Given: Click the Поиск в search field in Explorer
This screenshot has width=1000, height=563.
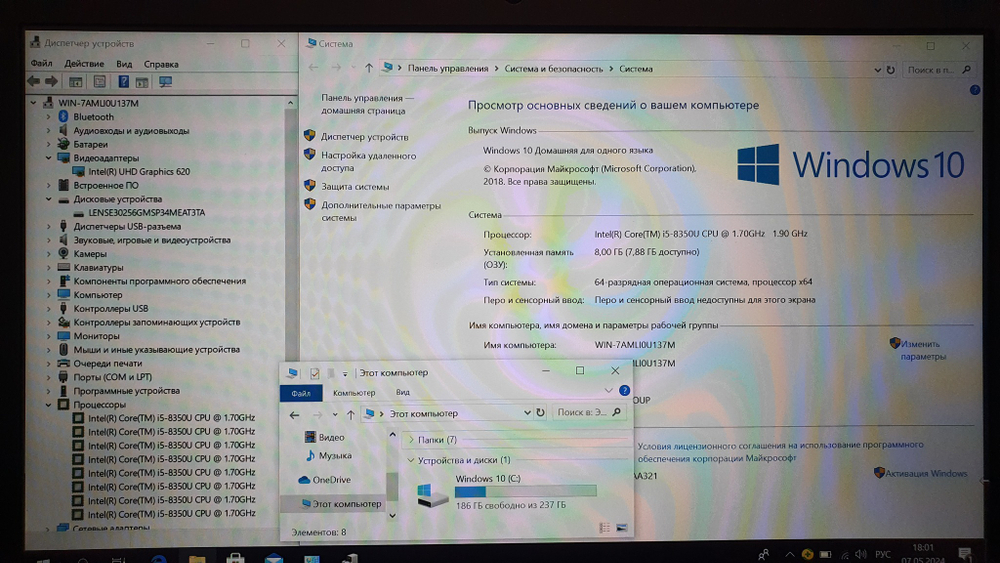Looking at the screenshot, I should pyautogui.click(x=588, y=413).
